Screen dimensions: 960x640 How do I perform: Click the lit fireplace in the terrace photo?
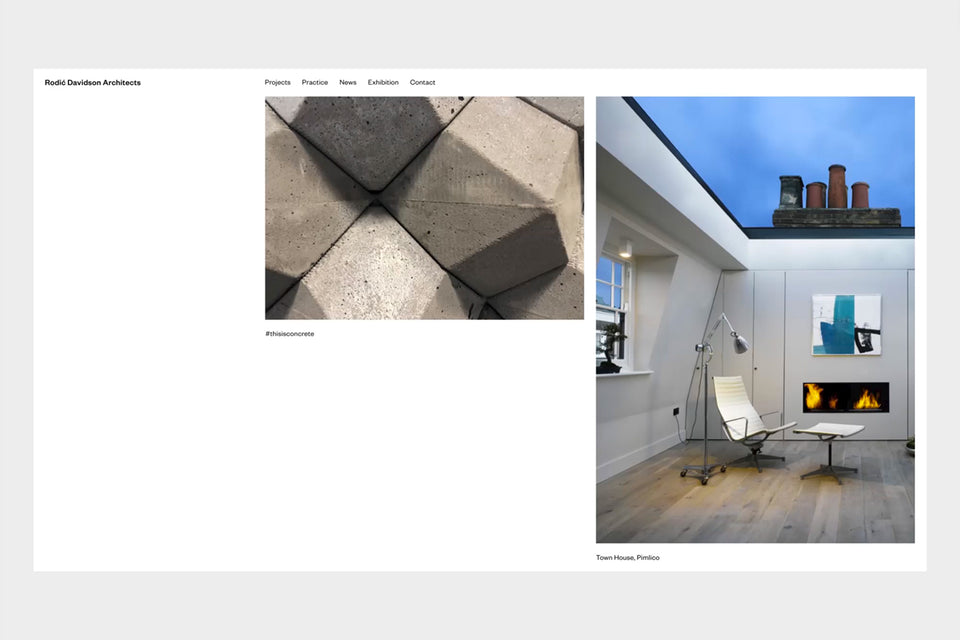[x=845, y=398]
